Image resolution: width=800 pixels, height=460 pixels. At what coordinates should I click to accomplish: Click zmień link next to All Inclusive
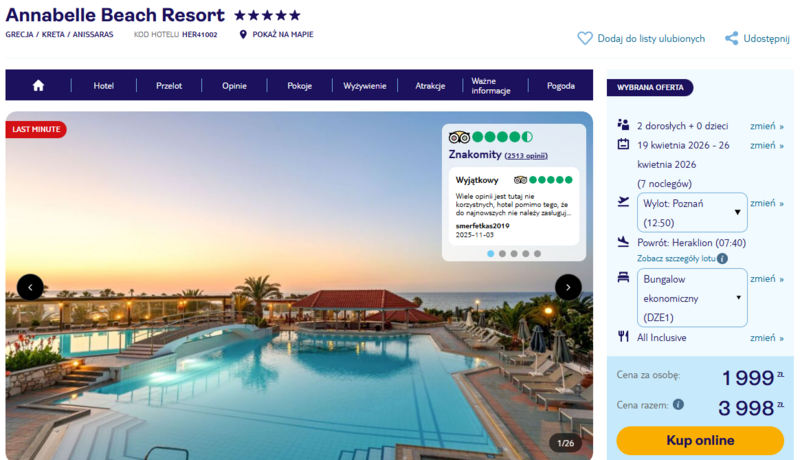[x=767, y=338]
